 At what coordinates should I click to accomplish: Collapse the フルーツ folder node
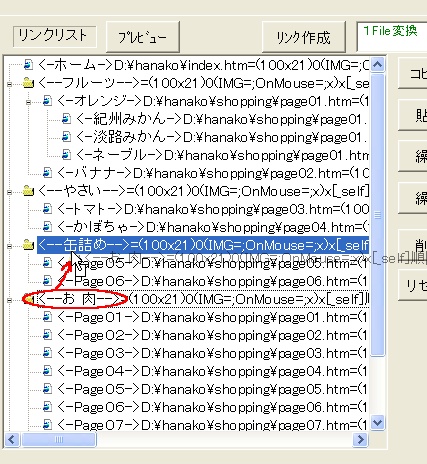10,84
